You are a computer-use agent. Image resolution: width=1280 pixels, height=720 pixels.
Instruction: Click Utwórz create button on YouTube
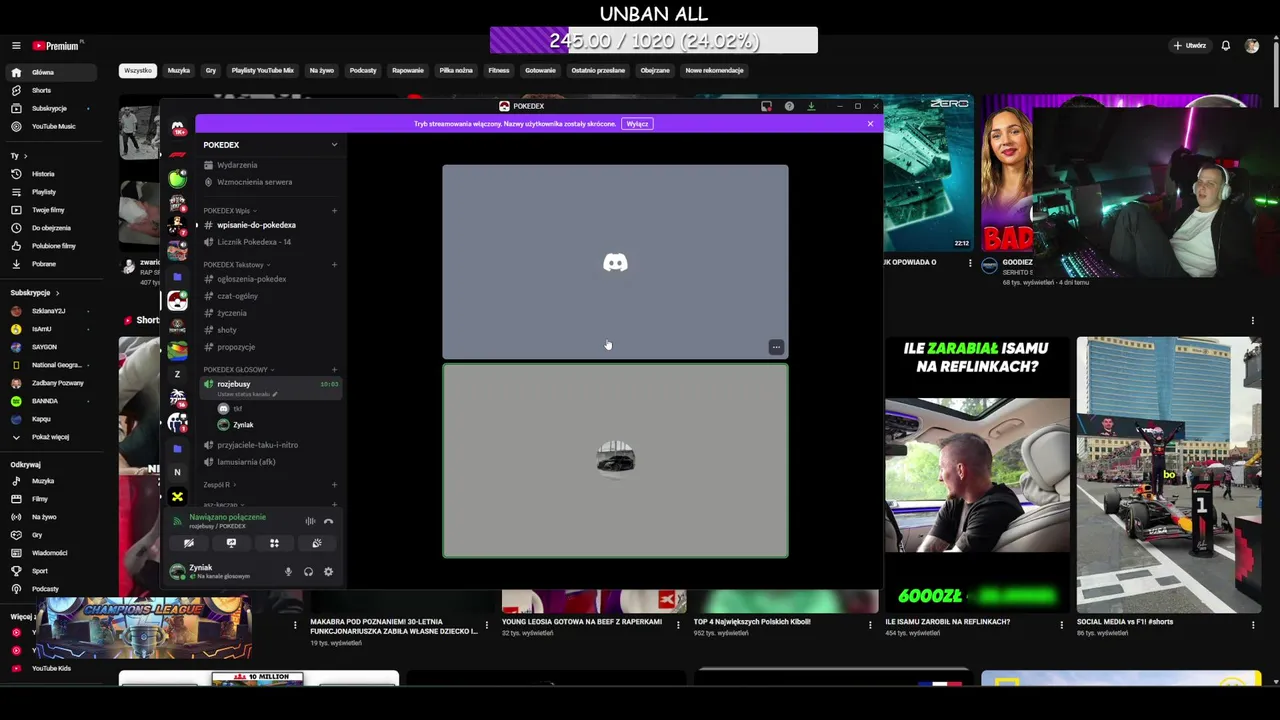click(x=1190, y=46)
